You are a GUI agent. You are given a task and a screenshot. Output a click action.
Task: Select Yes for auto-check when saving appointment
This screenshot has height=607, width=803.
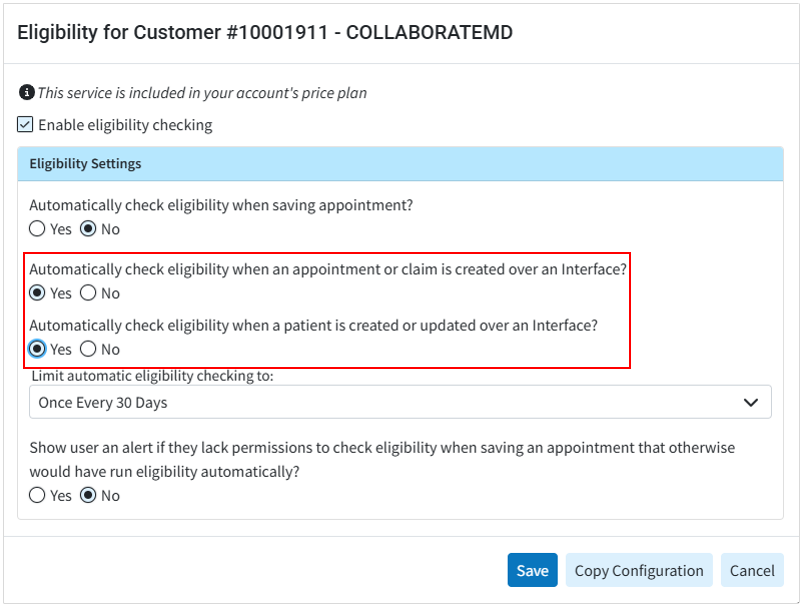pyautogui.click(x=38, y=229)
